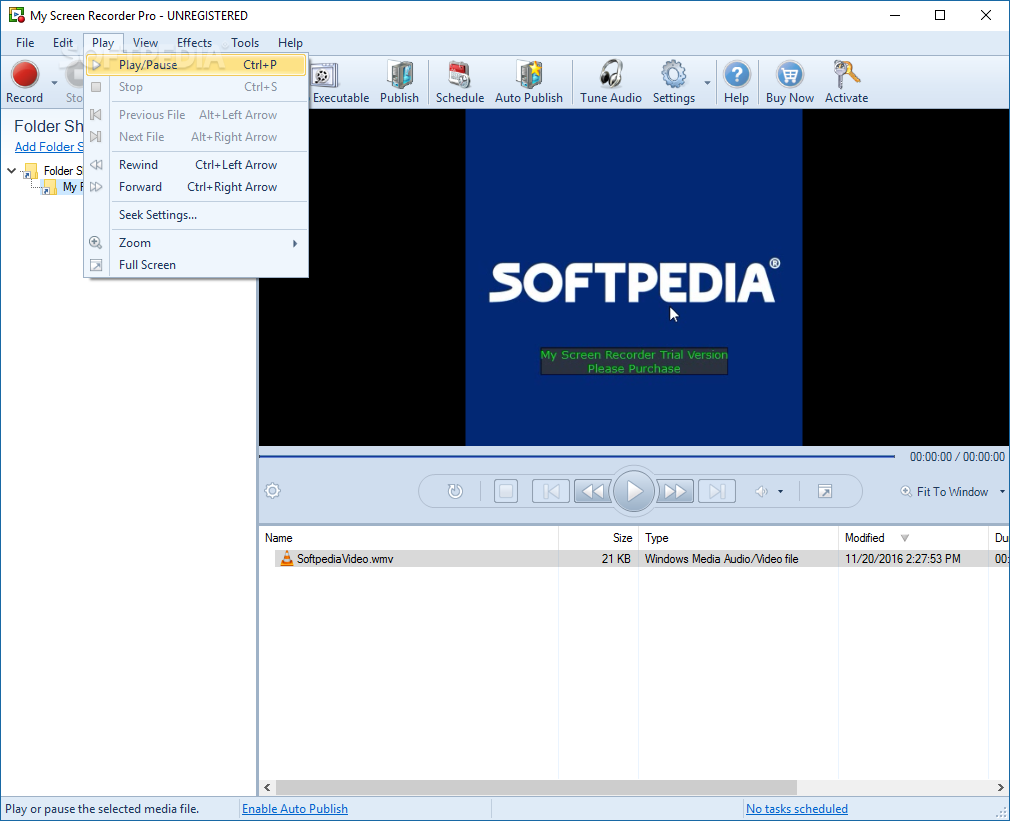The width and height of the screenshot is (1010, 821).
Task: Open Seek Settings from the menu
Action: pyautogui.click(x=196, y=215)
